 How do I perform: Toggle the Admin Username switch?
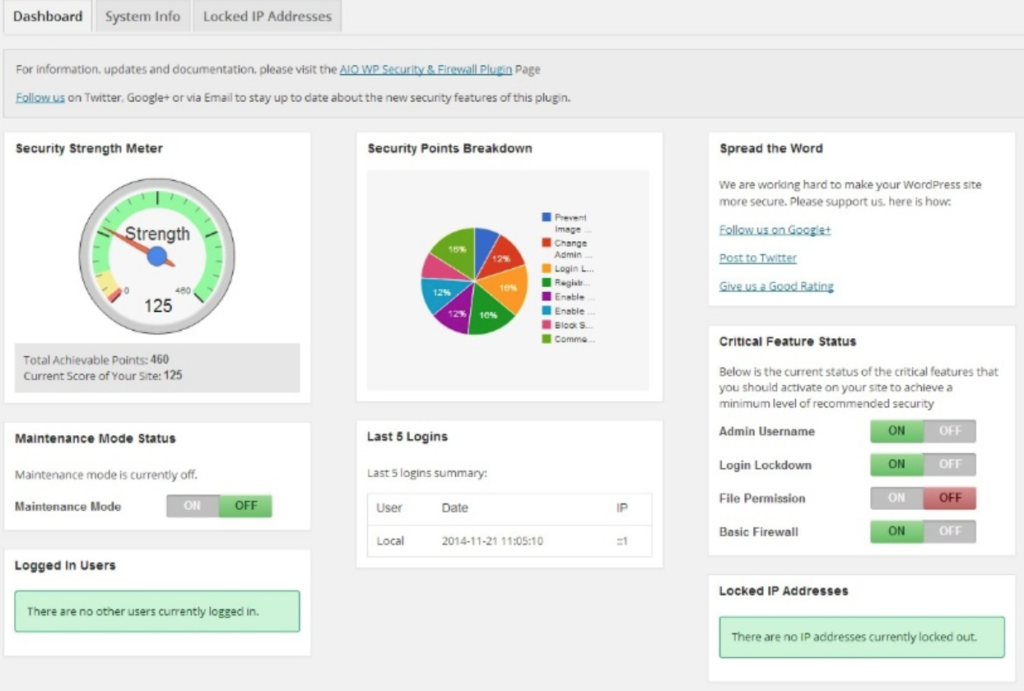922,431
